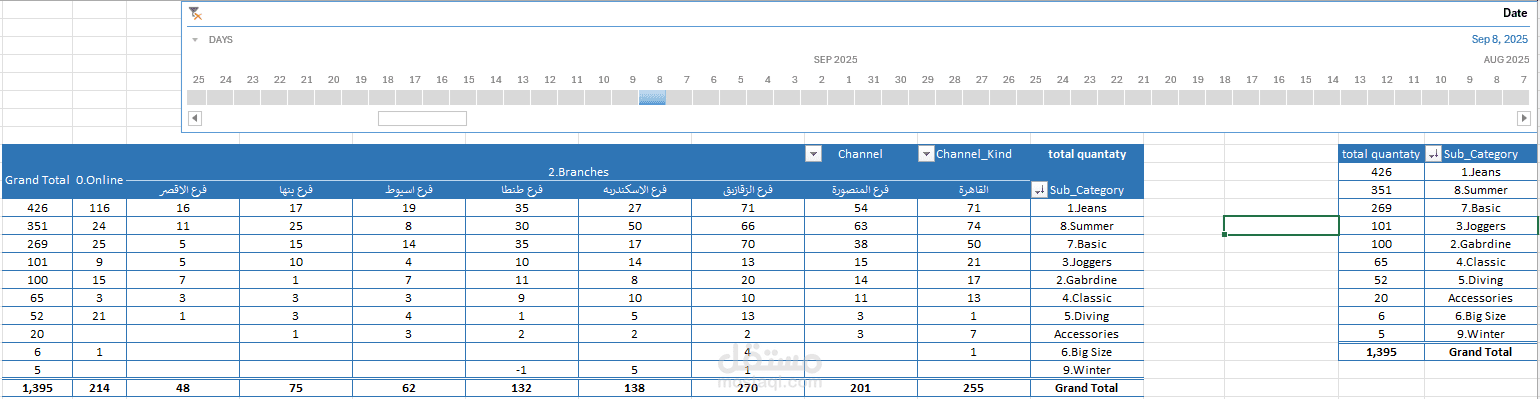Select the -1 value in the Winter row

(521, 370)
